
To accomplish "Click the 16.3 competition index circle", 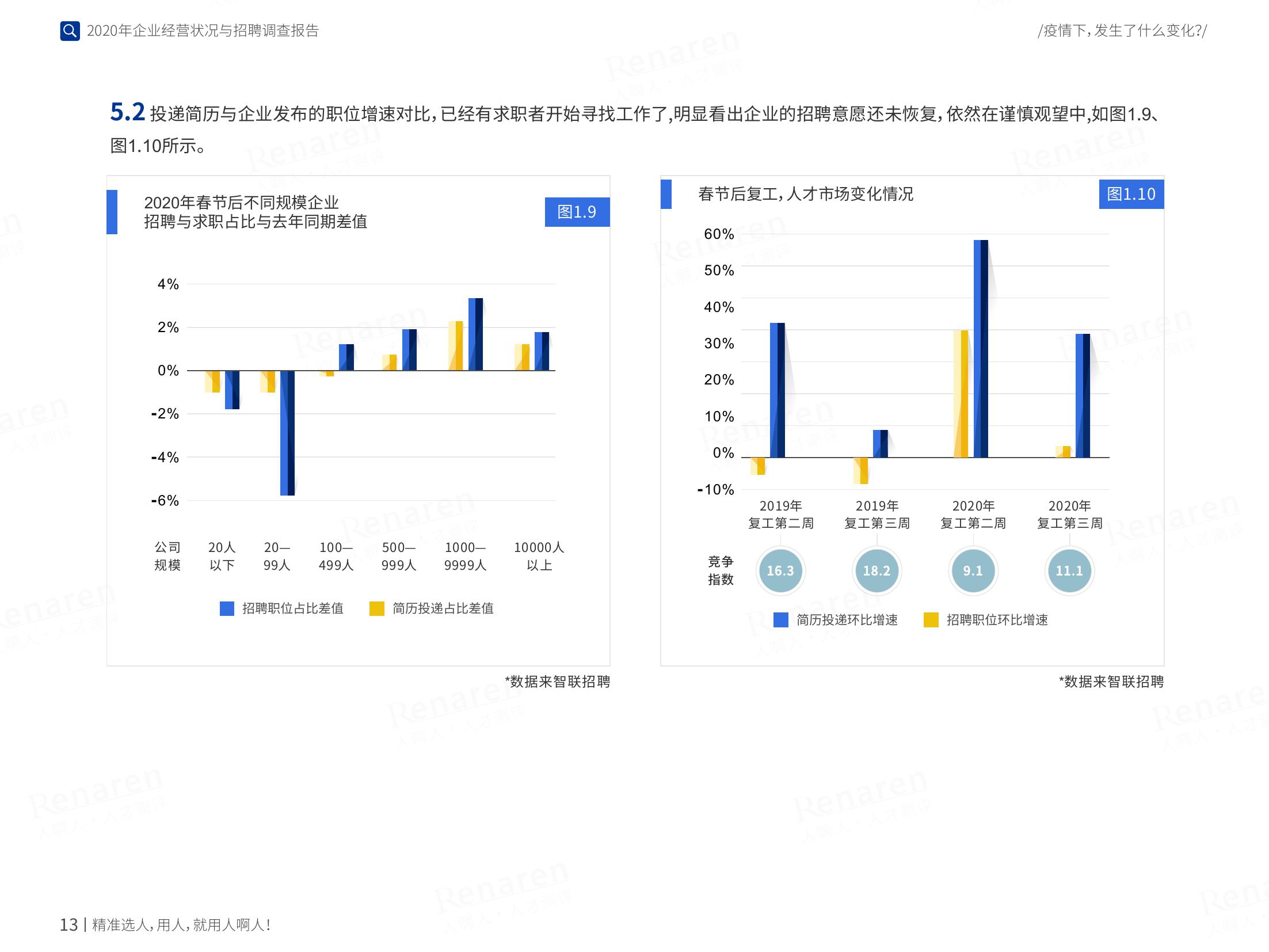I will point(780,571).
